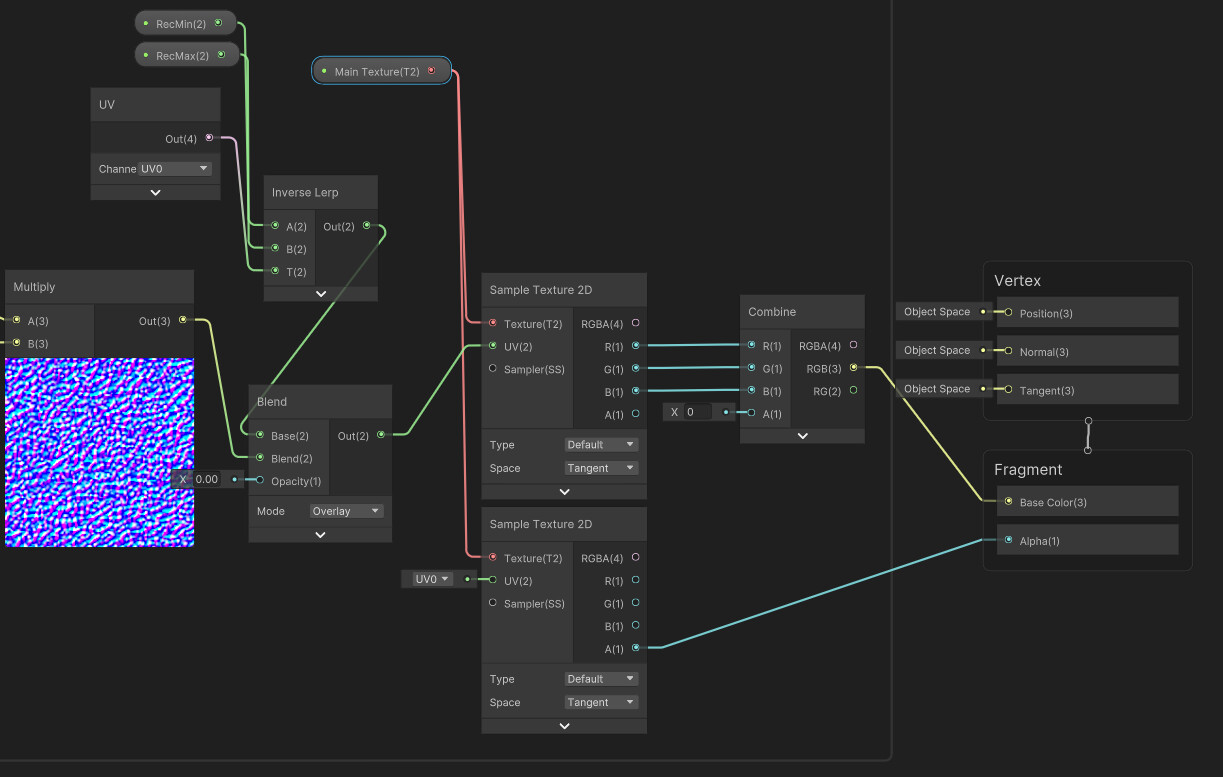Viewport: 1223px width, 777px height.
Task: Open the Space dropdown showing Tangent on Sample Texture 2D
Action: pos(601,467)
